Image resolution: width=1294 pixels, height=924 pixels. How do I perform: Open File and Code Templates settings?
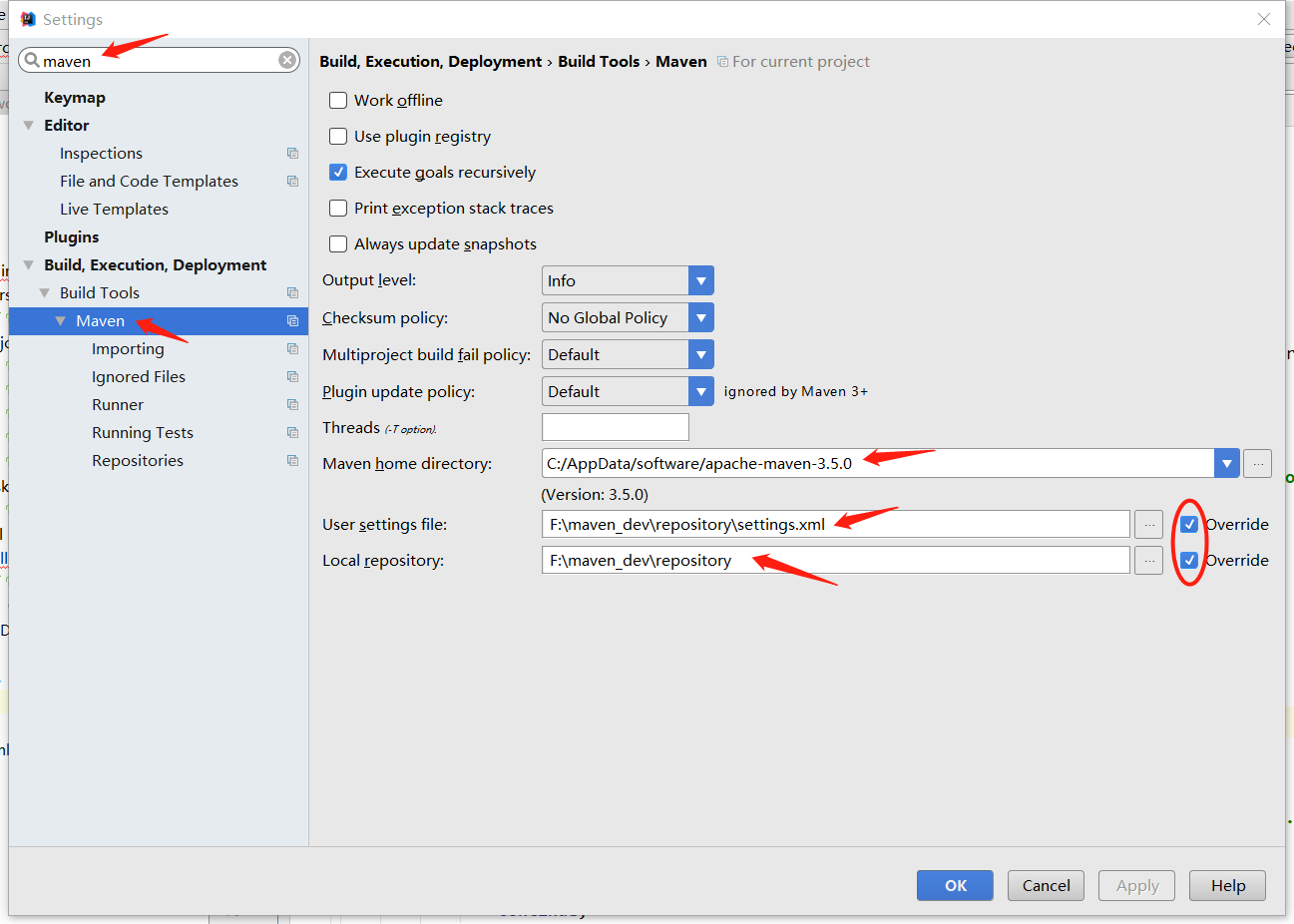click(x=149, y=181)
